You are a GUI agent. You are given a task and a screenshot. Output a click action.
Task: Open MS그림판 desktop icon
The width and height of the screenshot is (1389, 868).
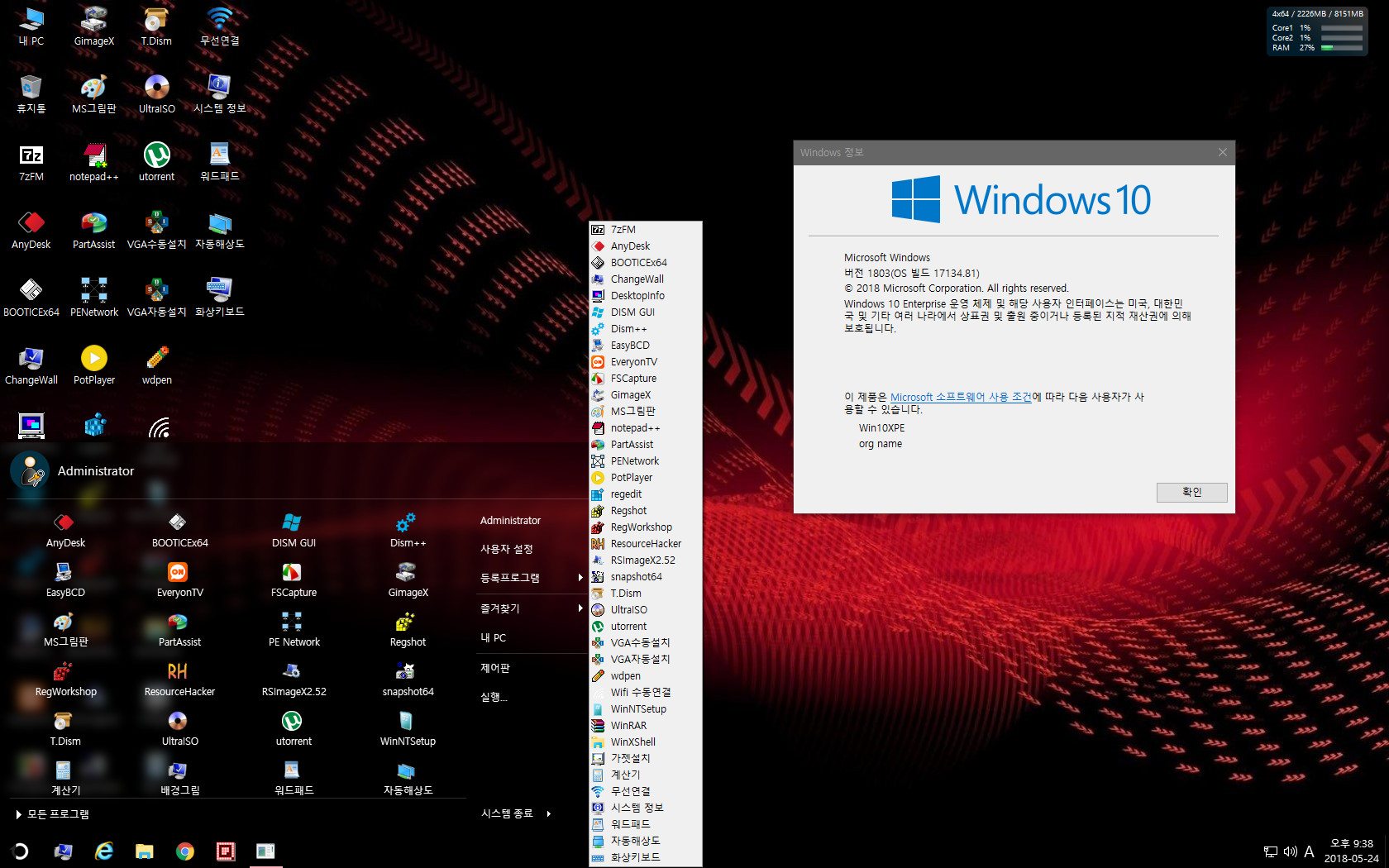(x=94, y=93)
